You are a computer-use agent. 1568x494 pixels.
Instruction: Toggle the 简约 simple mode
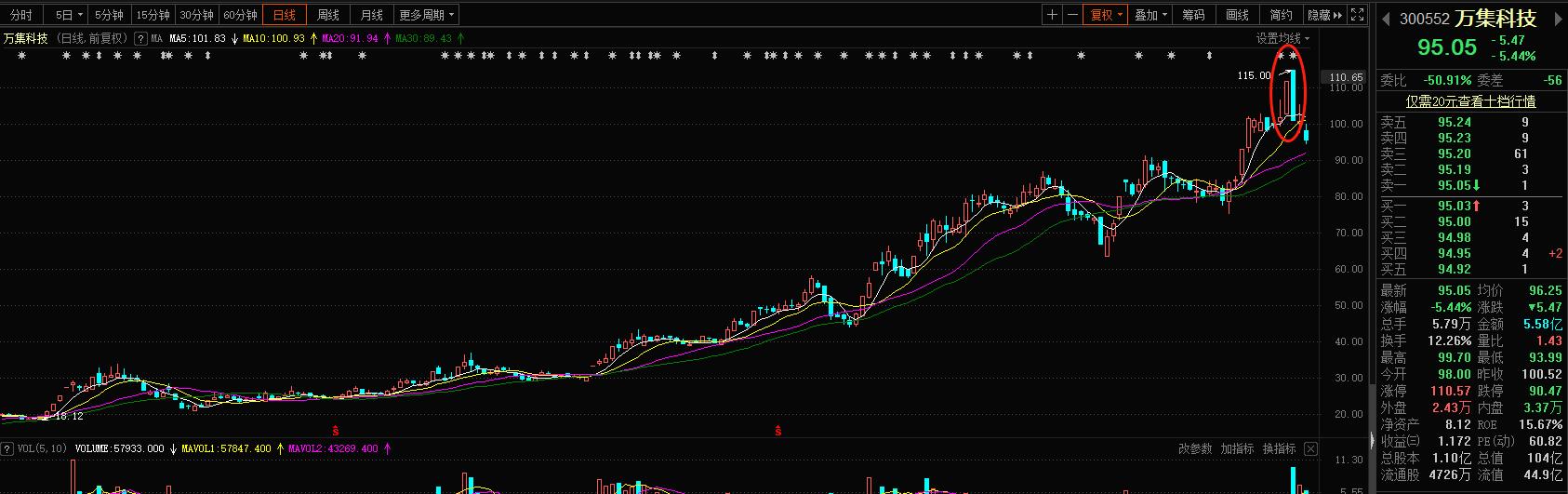click(1281, 15)
